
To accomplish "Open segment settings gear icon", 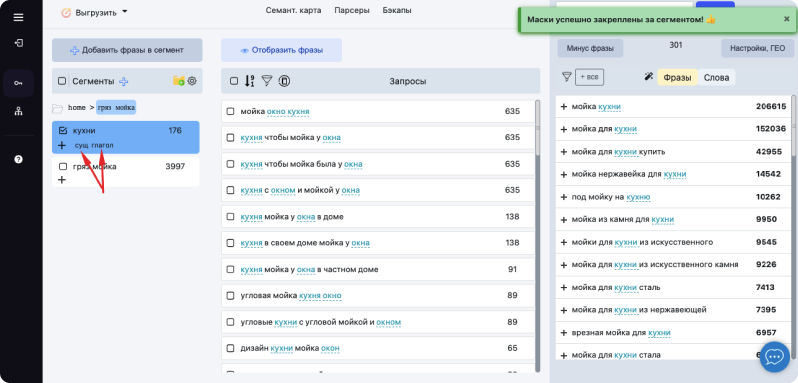I will pyautogui.click(x=192, y=80).
